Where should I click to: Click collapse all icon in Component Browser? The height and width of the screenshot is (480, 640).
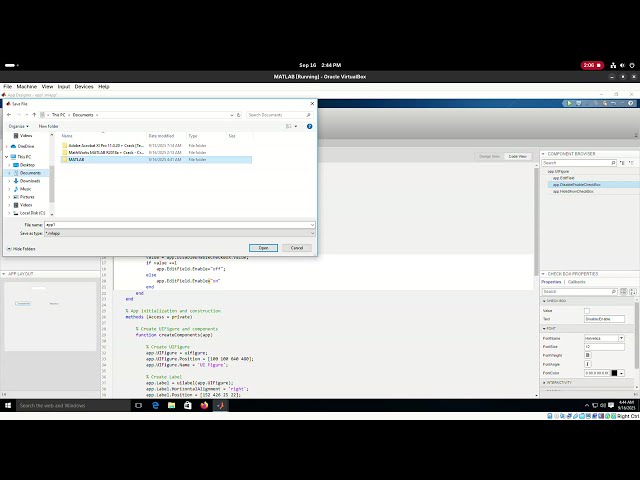(631, 163)
